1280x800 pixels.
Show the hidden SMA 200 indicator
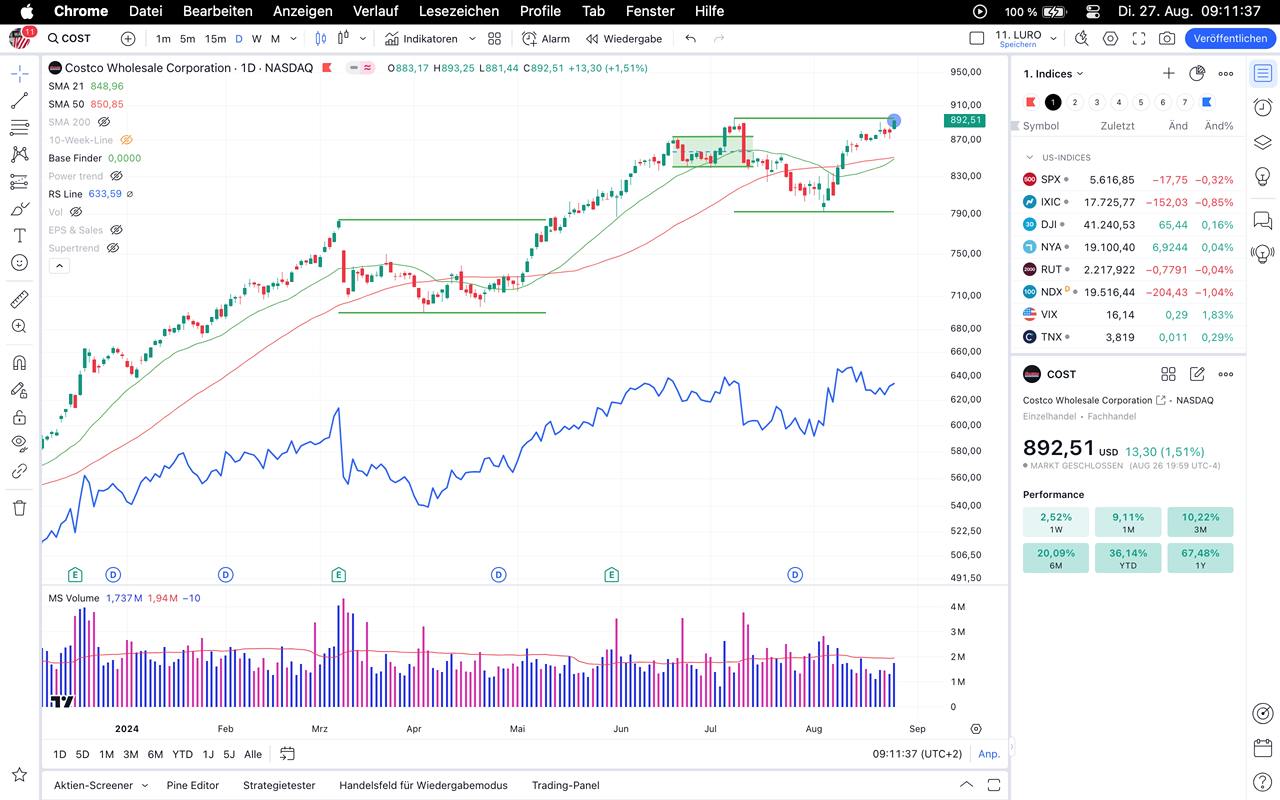104,122
